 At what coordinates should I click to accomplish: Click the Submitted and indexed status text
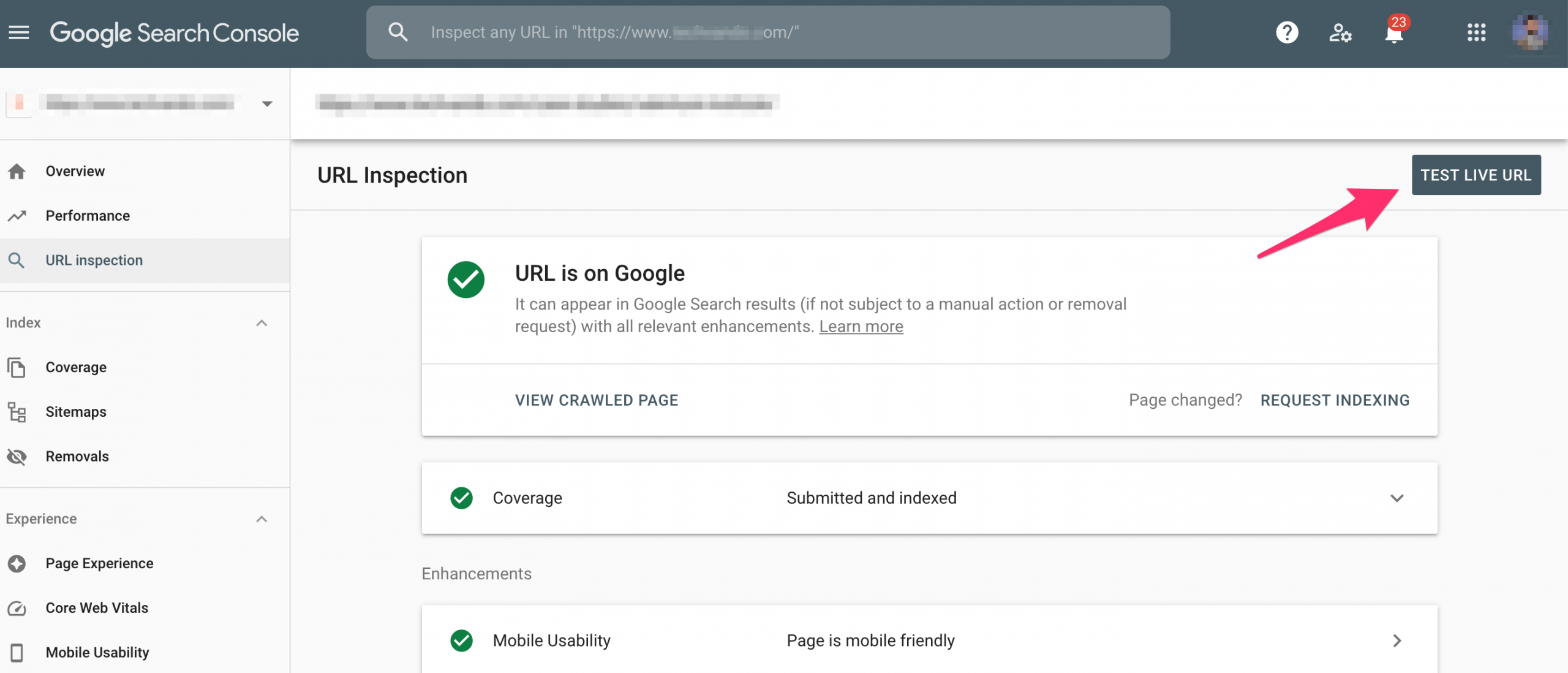tap(872, 498)
